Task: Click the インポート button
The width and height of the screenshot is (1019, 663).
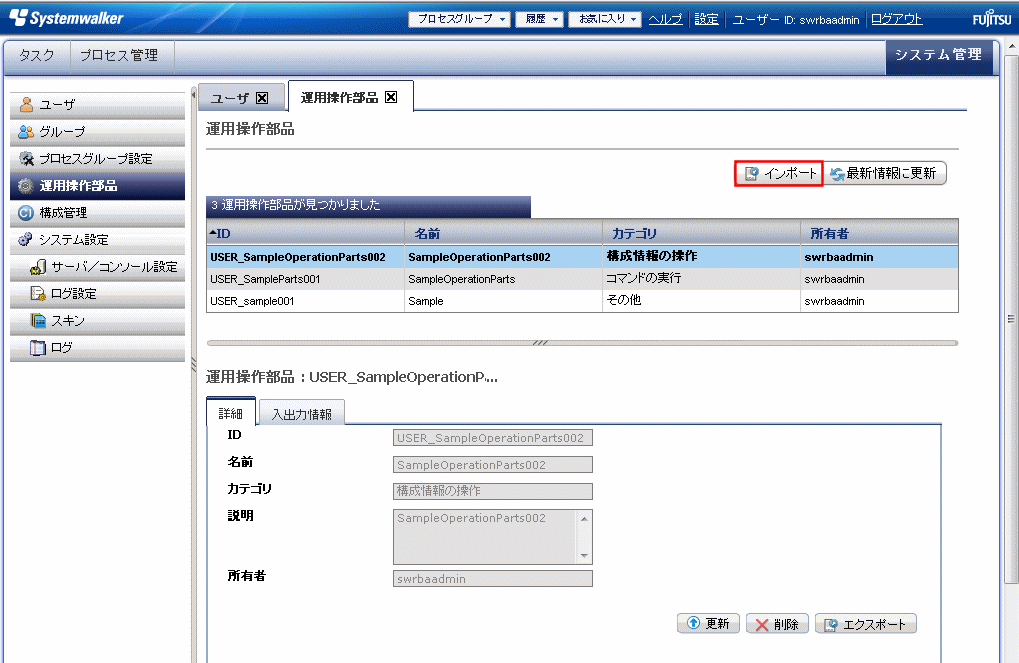Action: [x=779, y=174]
